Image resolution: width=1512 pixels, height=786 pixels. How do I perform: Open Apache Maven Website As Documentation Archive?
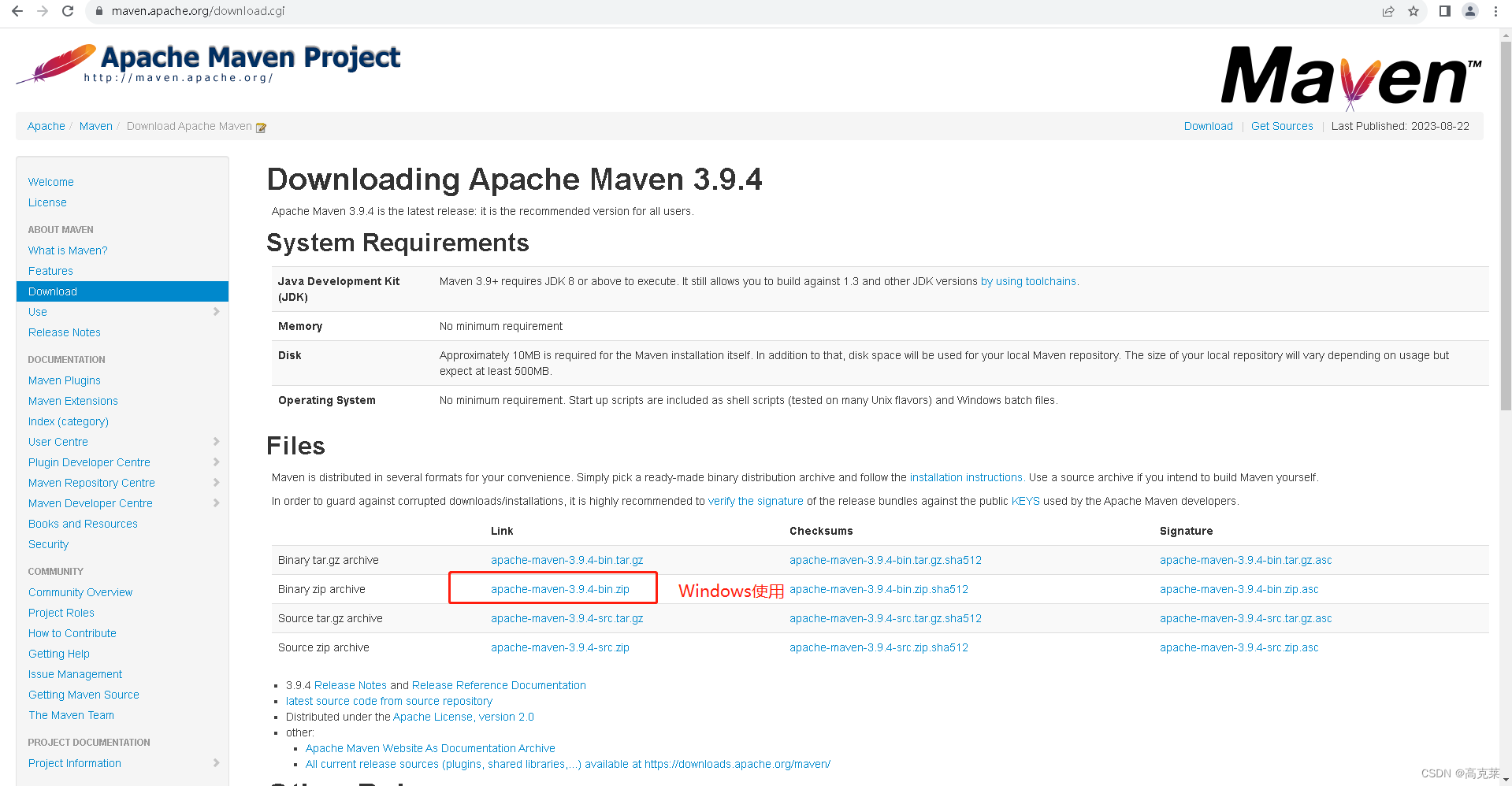(430, 748)
